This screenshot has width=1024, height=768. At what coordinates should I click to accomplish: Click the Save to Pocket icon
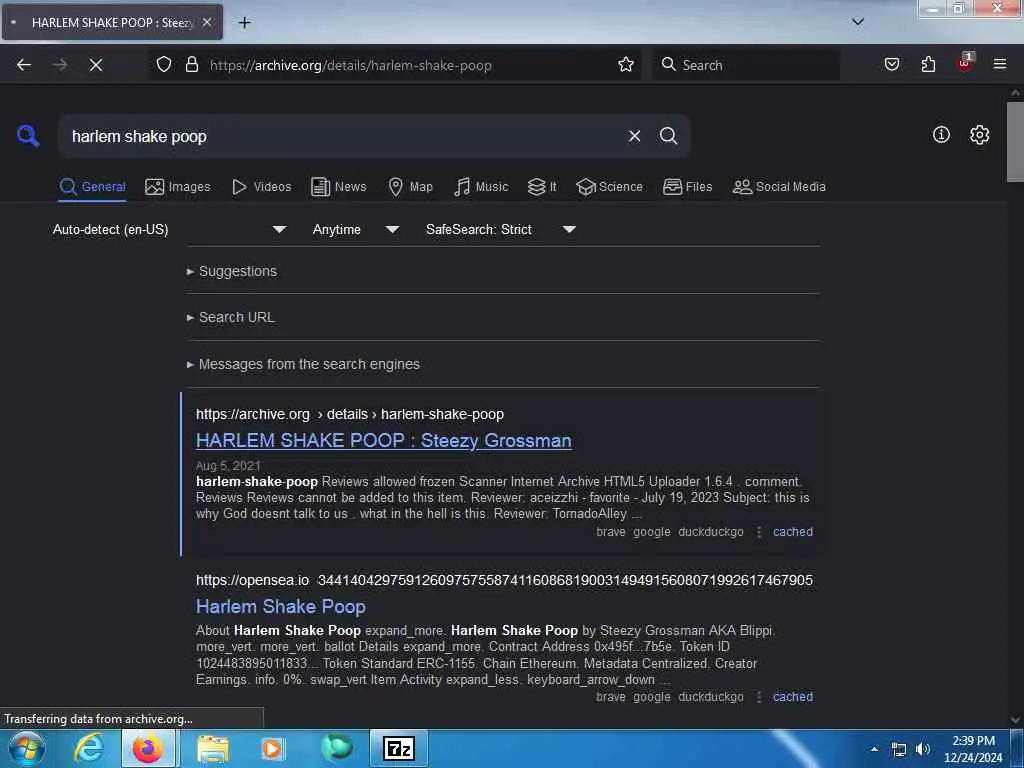(891, 65)
